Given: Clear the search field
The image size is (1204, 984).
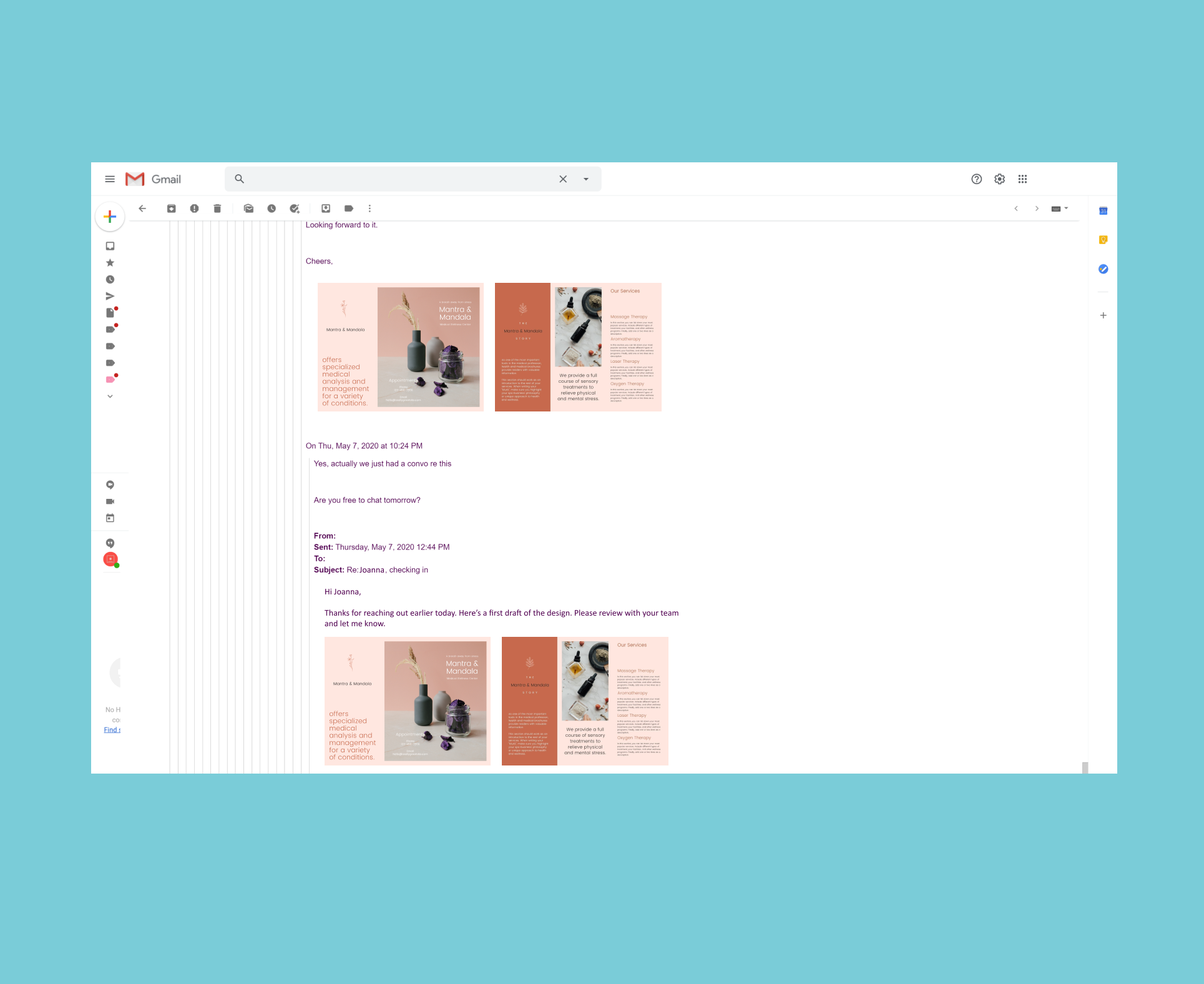Looking at the screenshot, I should point(562,179).
